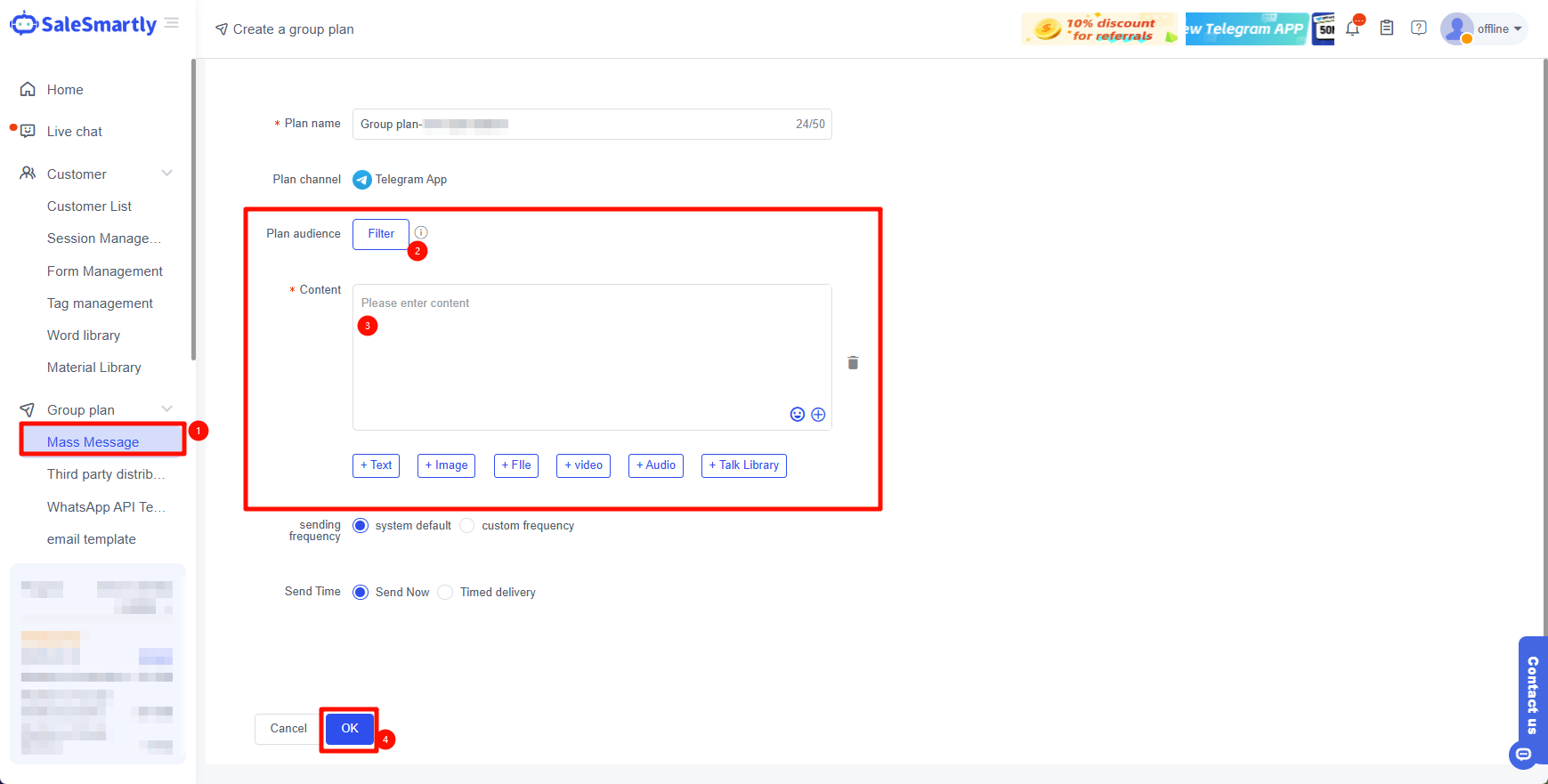The image size is (1548, 784).
Task: Add content from the Talk Library
Action: coord(743,465)
